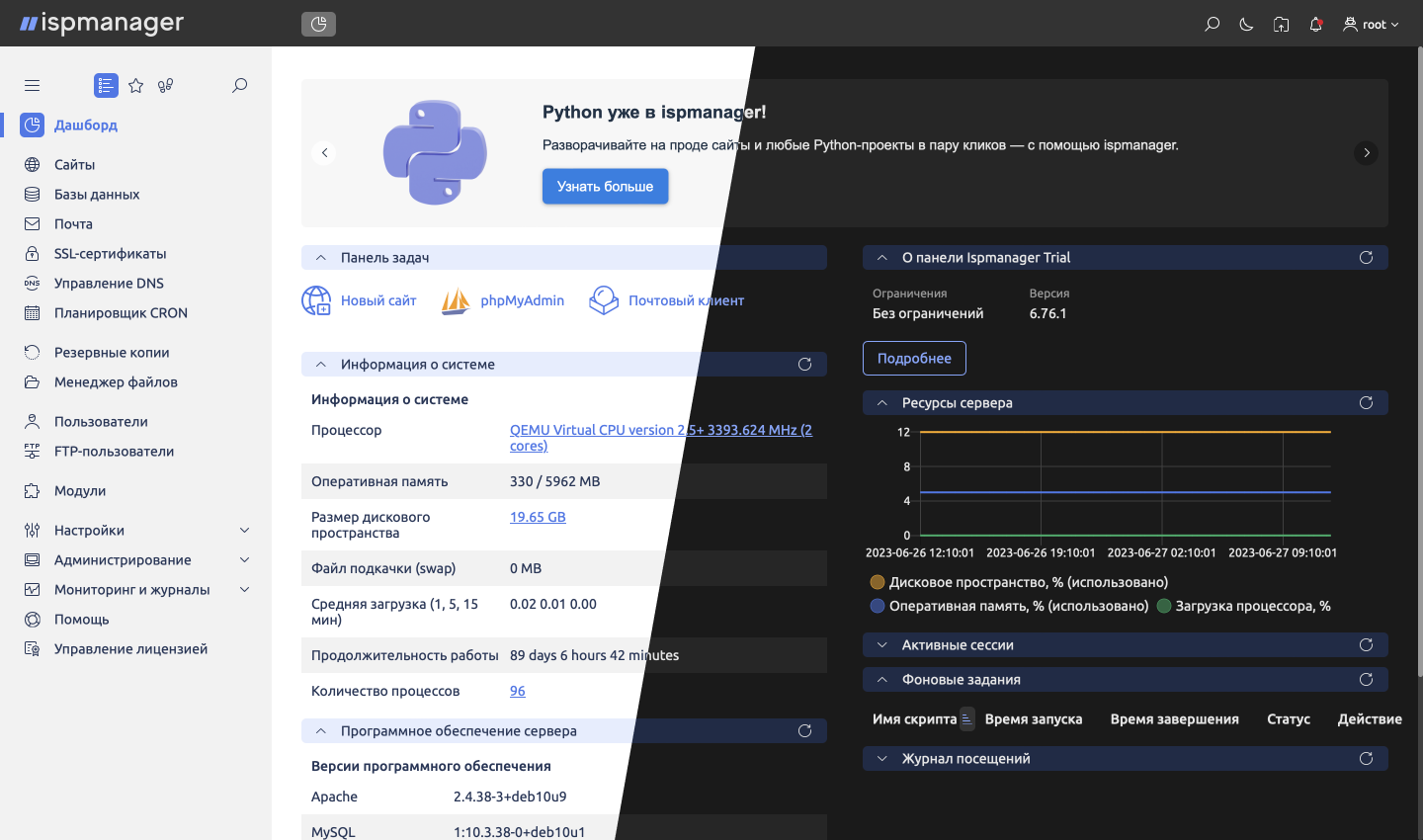Open popular items icon in sidebar

tap(166, 86)
